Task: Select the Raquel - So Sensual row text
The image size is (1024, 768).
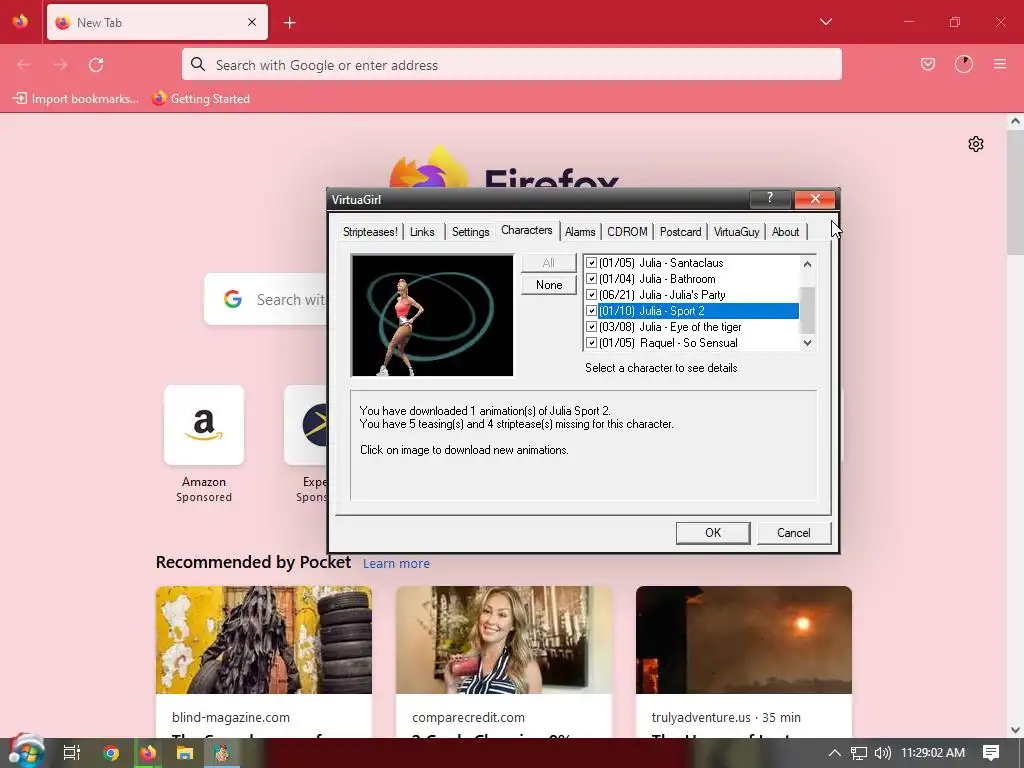Action: (x=668, y=343)
